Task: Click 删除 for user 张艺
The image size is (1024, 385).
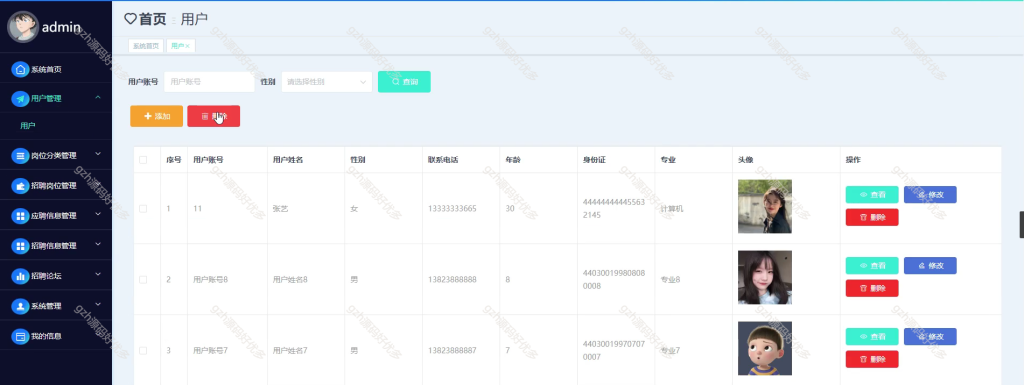Action: (872, 217)
